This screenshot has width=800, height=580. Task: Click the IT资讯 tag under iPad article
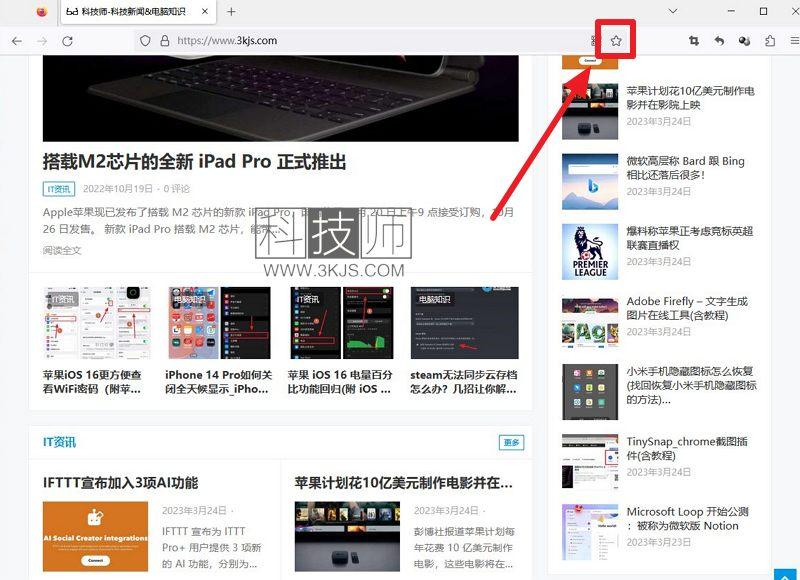pos(59,189)
